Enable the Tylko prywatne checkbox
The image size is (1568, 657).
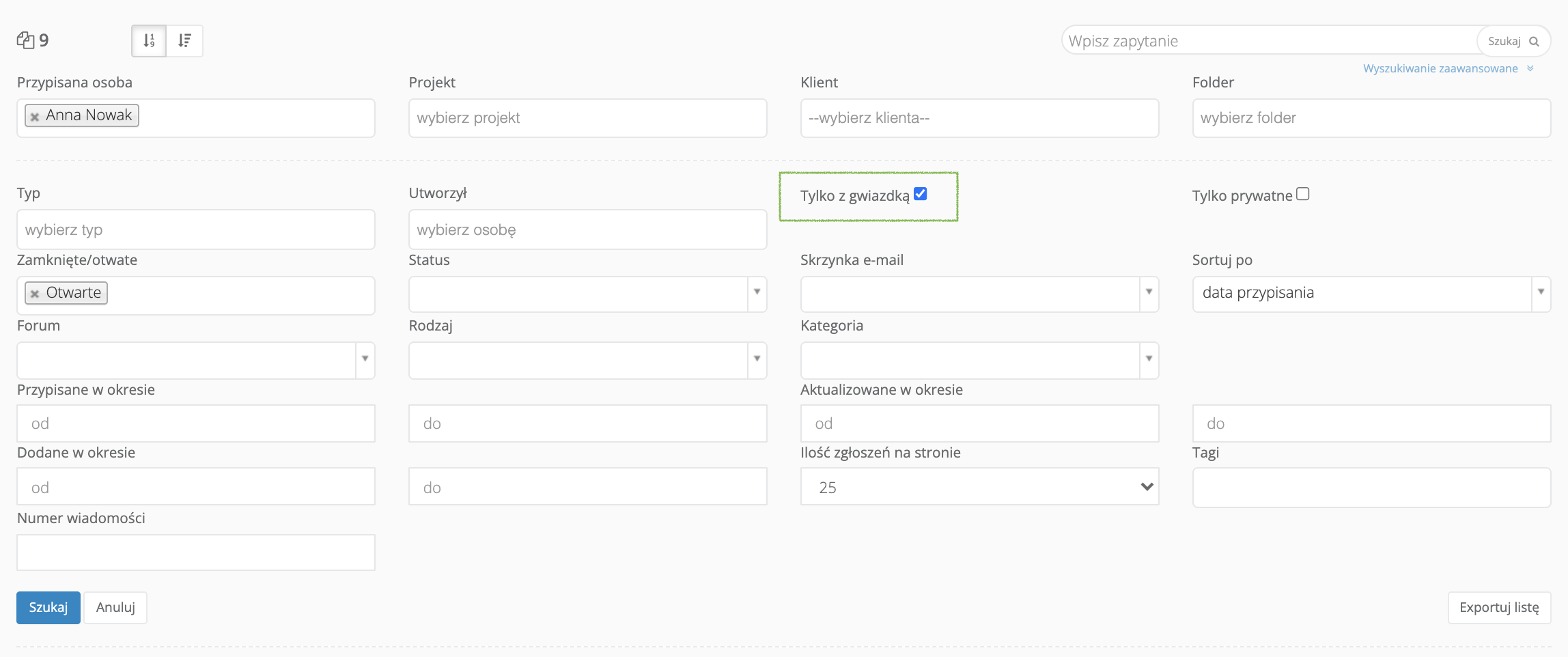pos(1303,194)
